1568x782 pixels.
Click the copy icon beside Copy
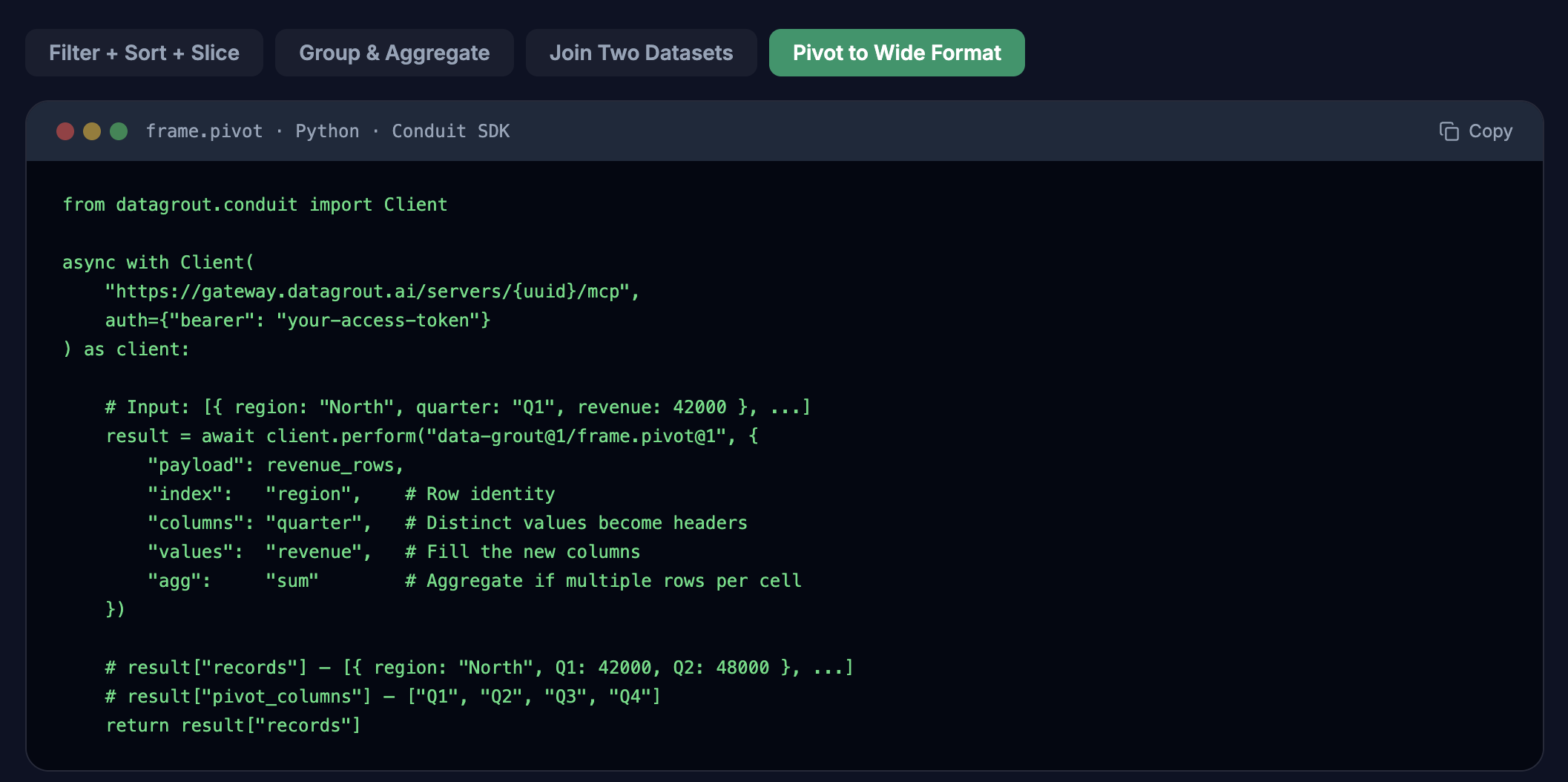1449,131
